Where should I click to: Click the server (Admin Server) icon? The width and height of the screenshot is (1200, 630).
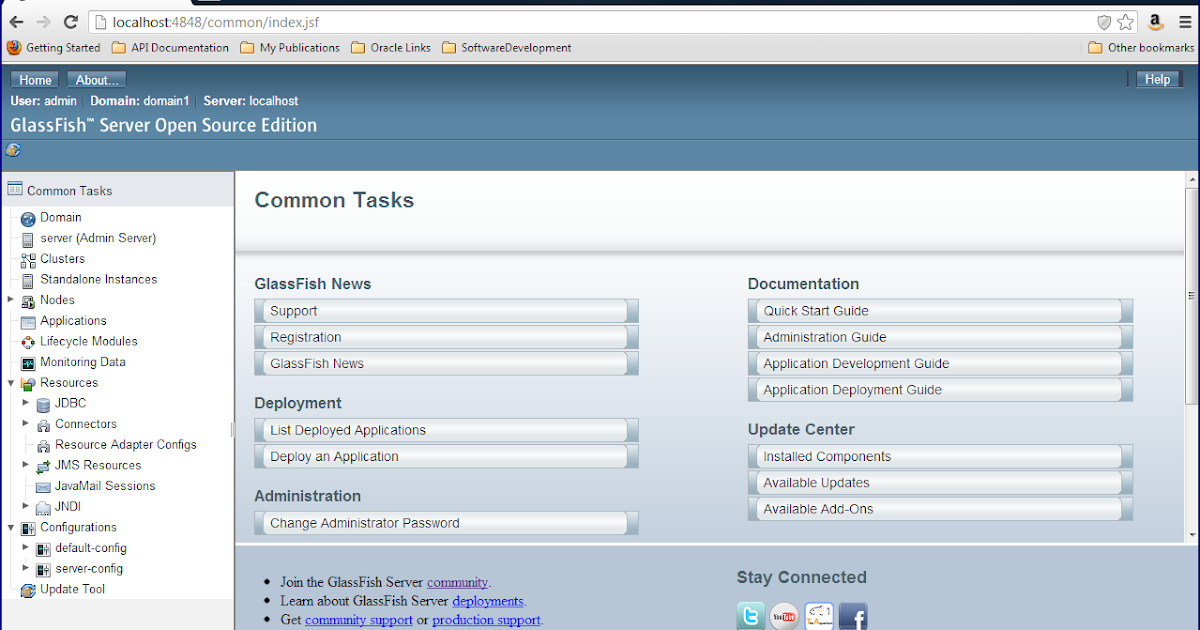coord(26,238)
